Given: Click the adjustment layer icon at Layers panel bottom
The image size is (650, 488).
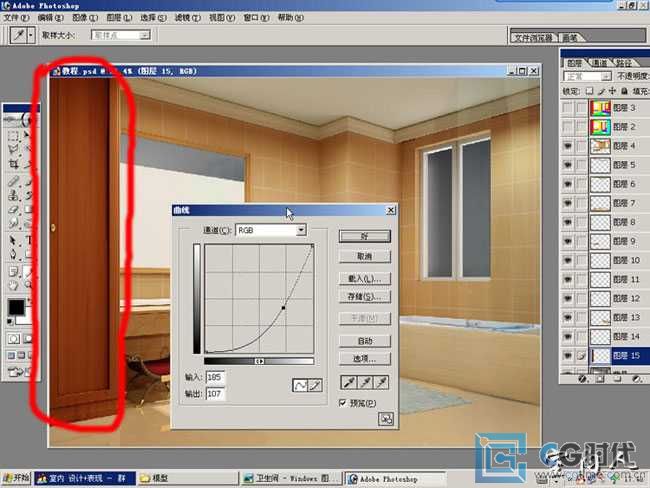Looking at the screenshot, I should (x=635, y=379).
